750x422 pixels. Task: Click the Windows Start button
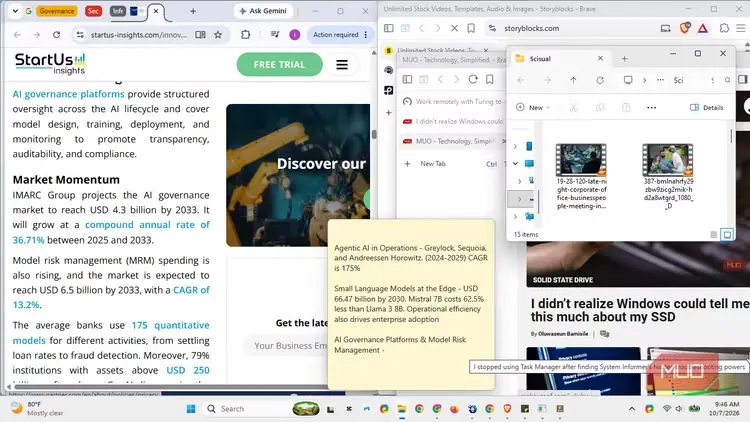click(x=191, y=409)
